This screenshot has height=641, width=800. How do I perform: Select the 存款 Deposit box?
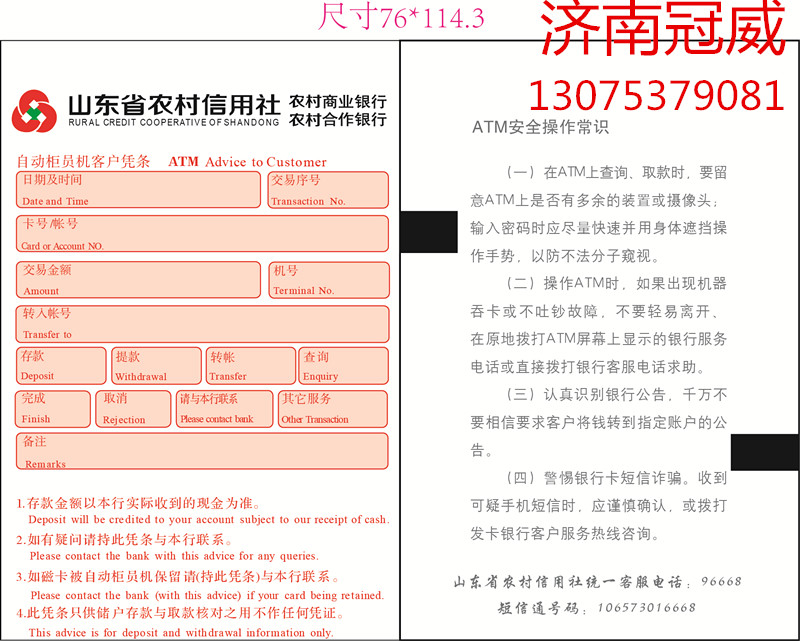[x=61, y=366]
